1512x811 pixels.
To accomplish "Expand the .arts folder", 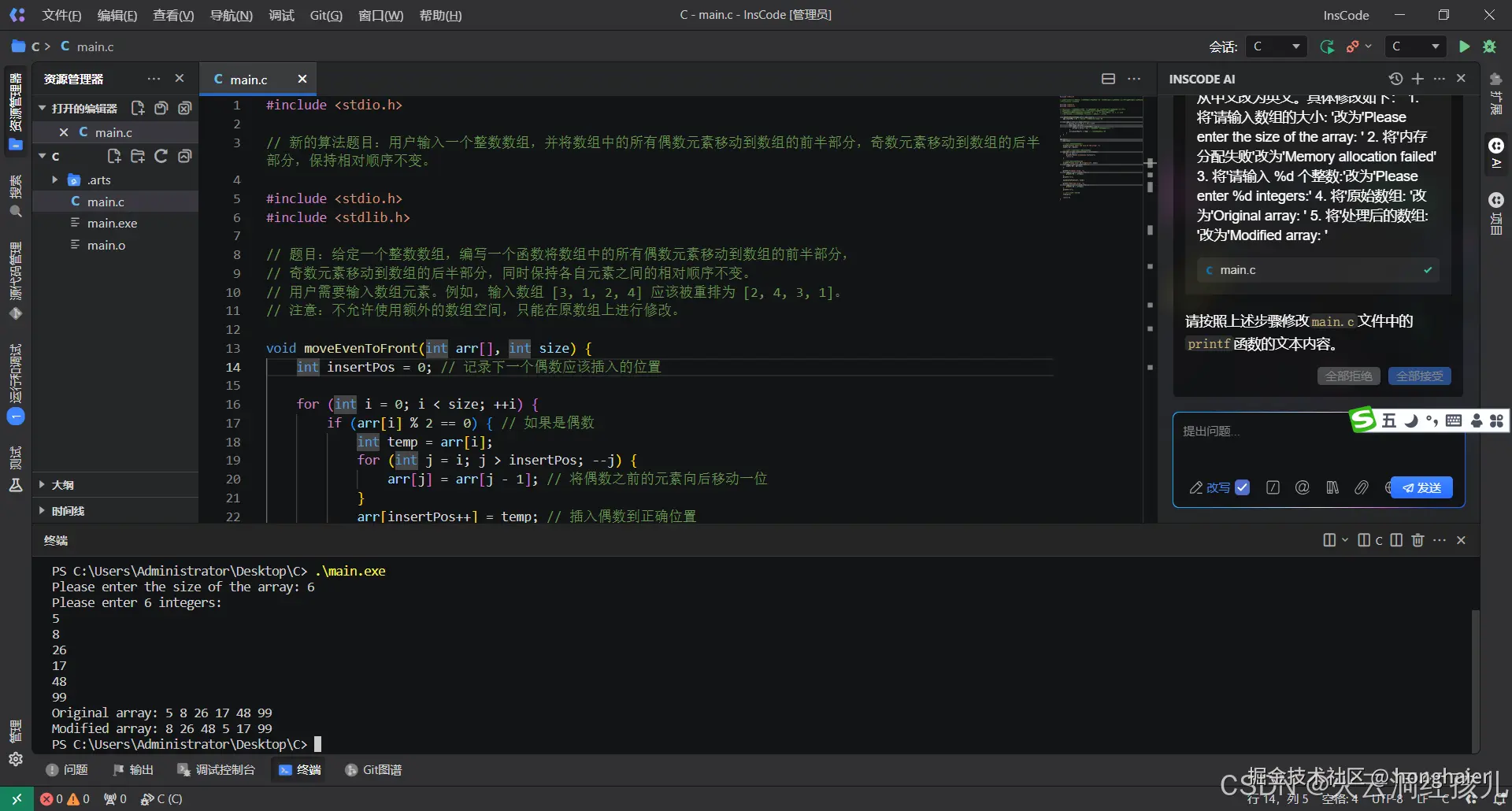I will coord(55,180).
